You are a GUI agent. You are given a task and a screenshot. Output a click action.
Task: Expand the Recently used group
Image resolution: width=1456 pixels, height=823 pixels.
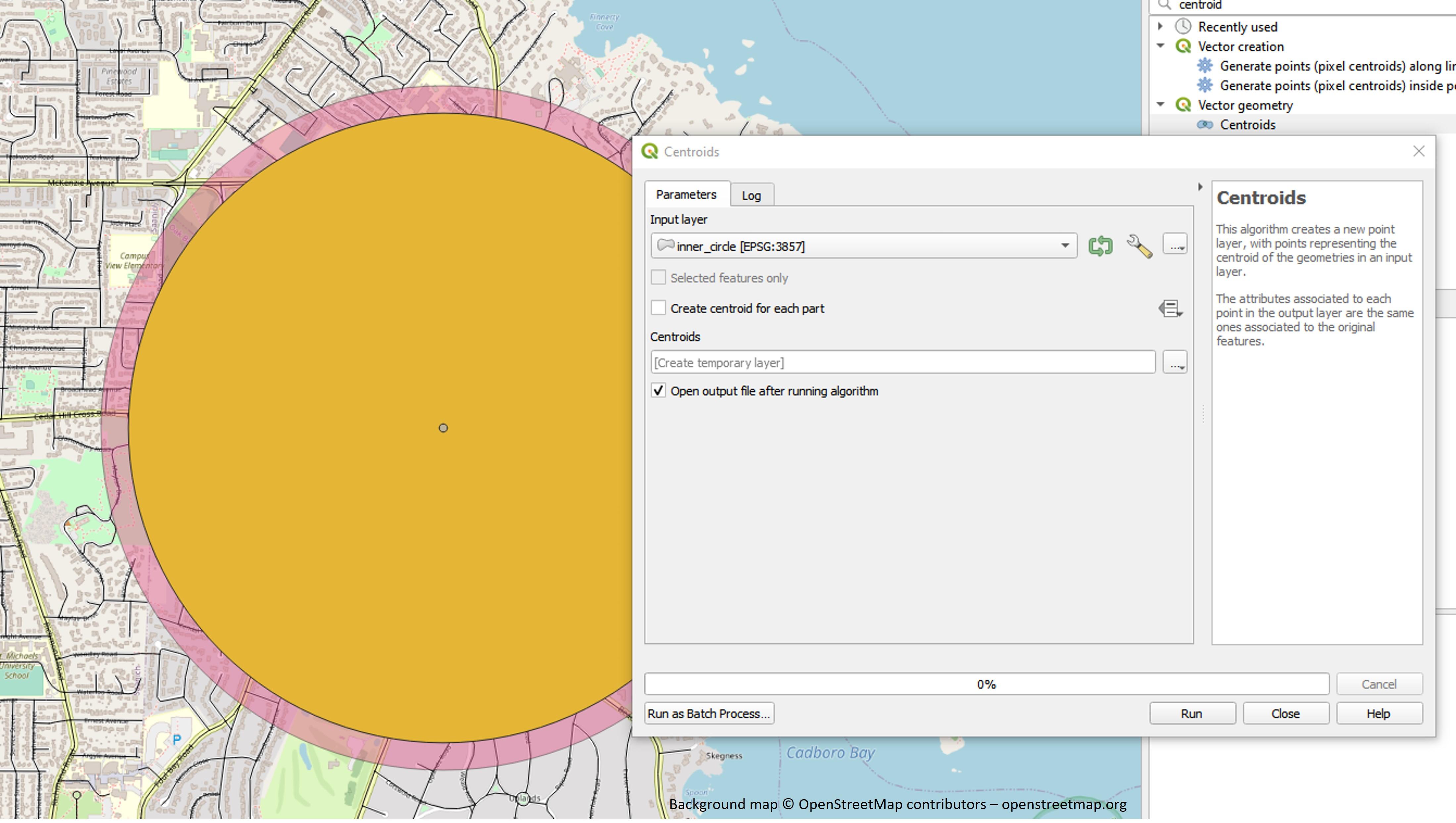1160,26
